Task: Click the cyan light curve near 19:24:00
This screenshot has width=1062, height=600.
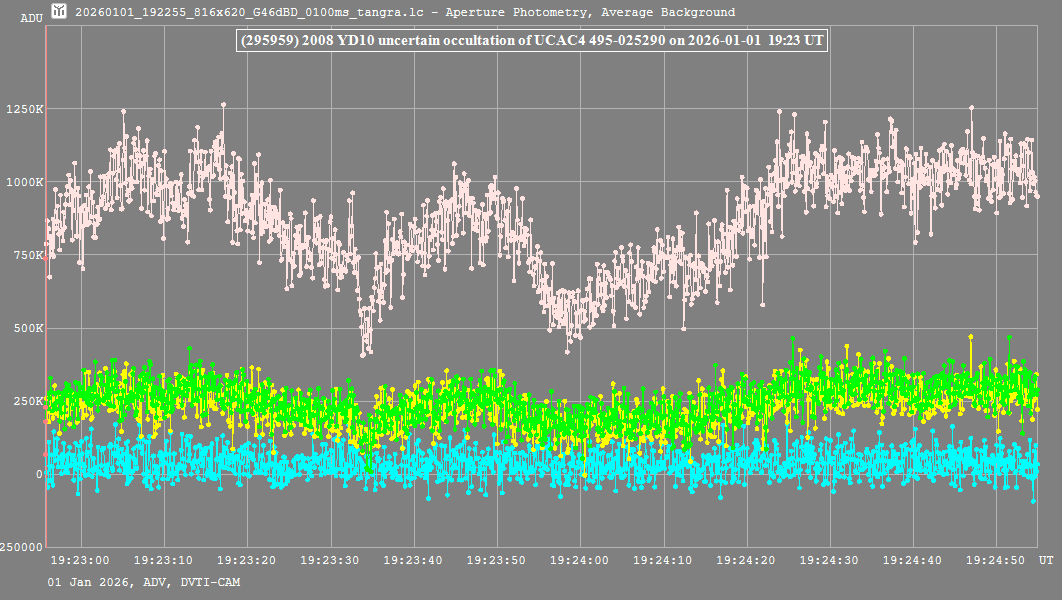Action: [580, 464]
